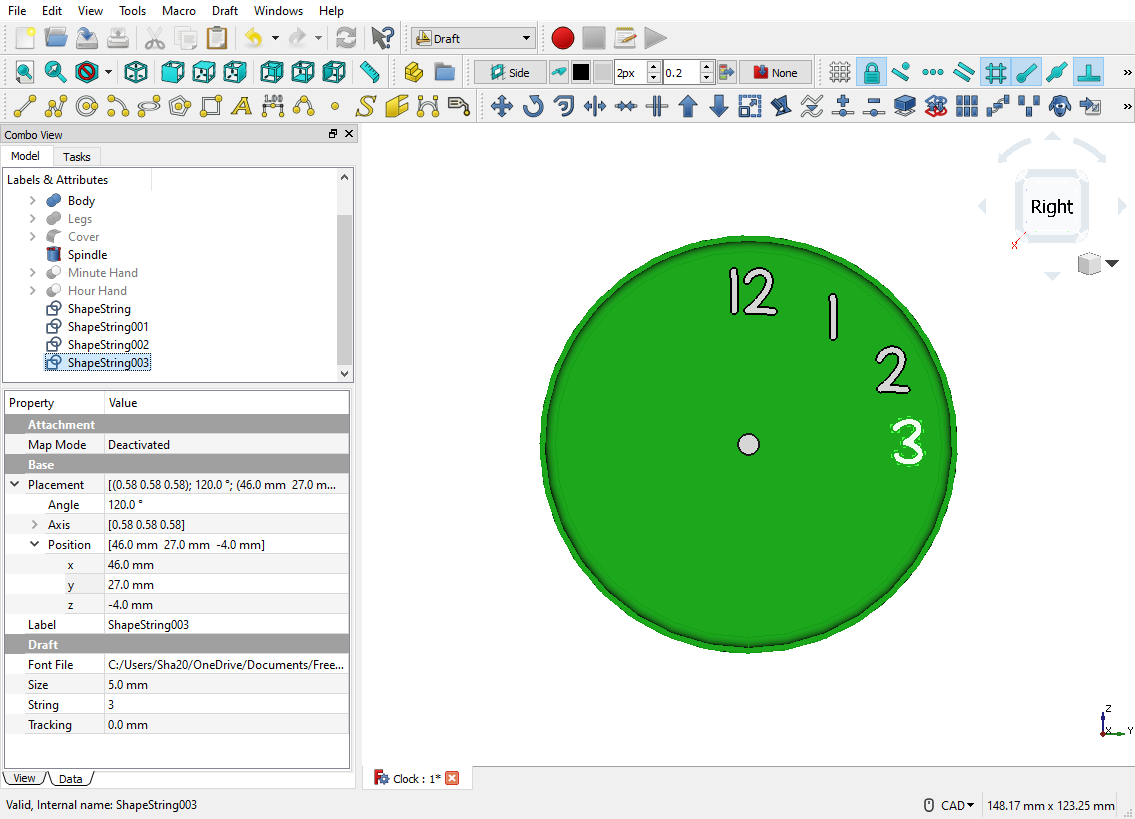1135x819 pixels.
Task: Activate the Downgrade arrow tool
Action: pyautogui.click(x=719, y=106)
